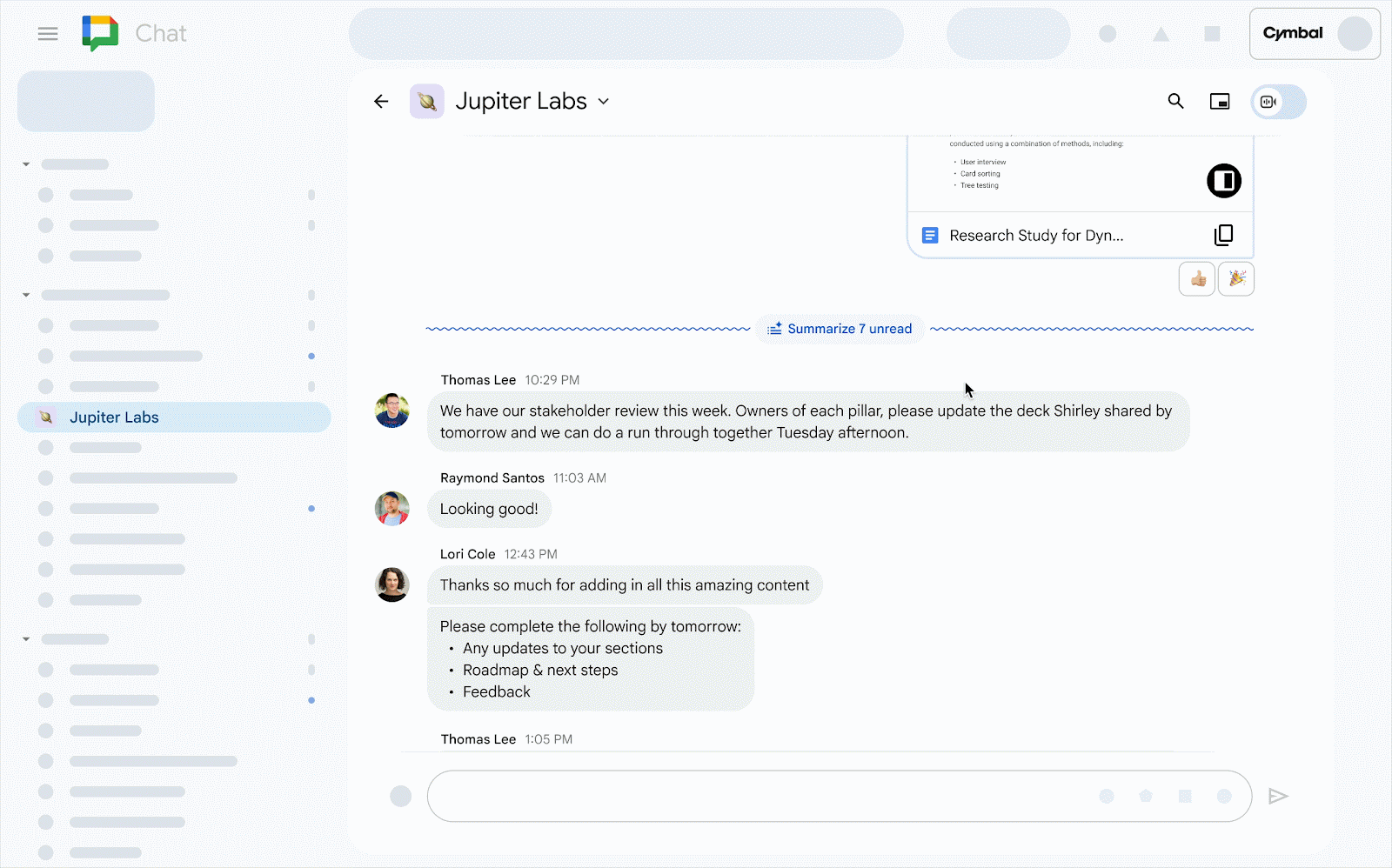Open the main hamburger menu
The height and width of the screenshot is (868, 1392).
48,34
